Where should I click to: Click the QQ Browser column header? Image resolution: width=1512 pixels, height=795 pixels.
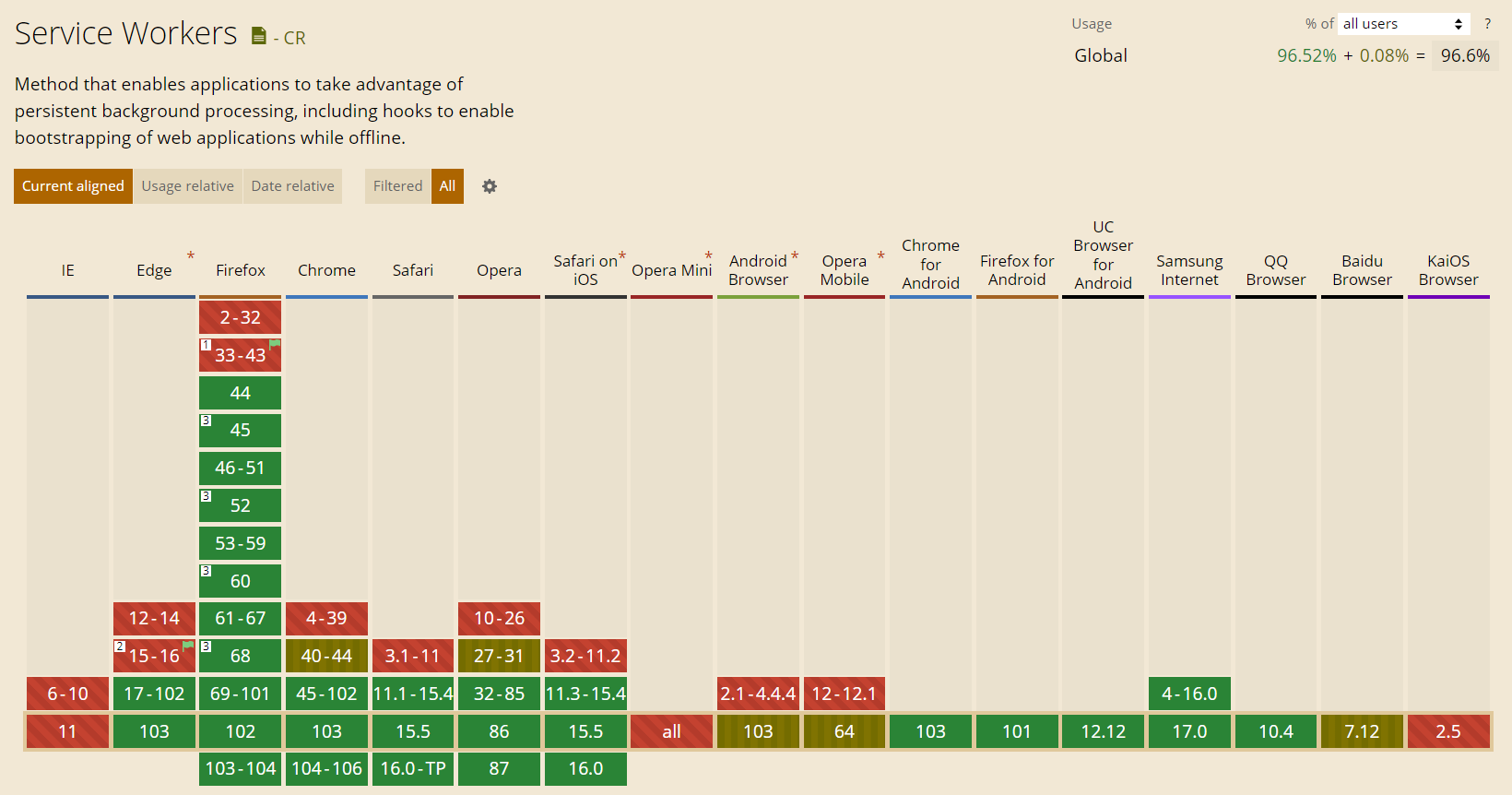tap(1276, 270)
